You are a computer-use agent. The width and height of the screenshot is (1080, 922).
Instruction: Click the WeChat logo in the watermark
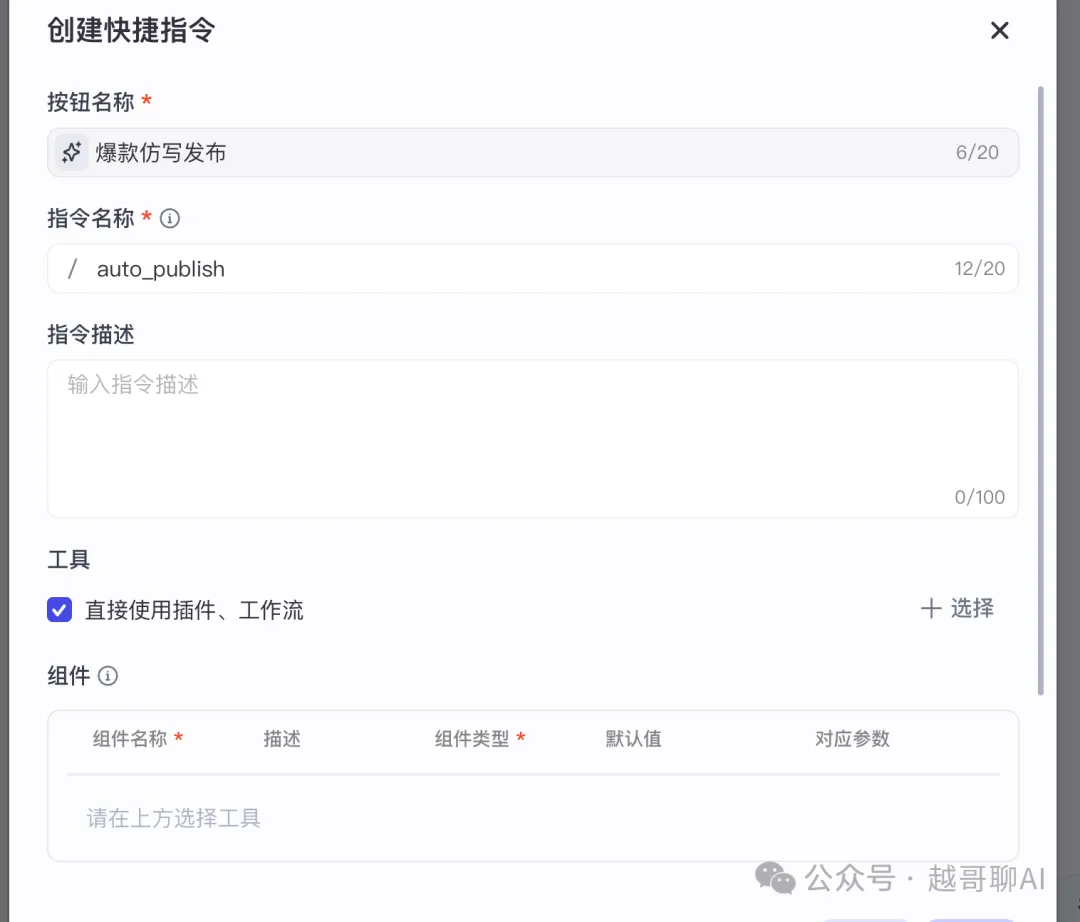[775, 879]
